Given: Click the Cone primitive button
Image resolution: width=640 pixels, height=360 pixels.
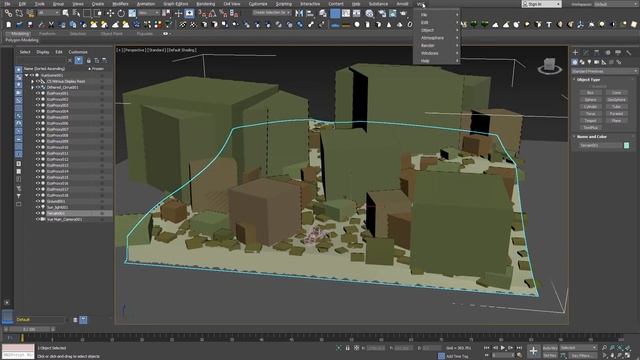Looking at the screenshot, I should tap(616, 93).
